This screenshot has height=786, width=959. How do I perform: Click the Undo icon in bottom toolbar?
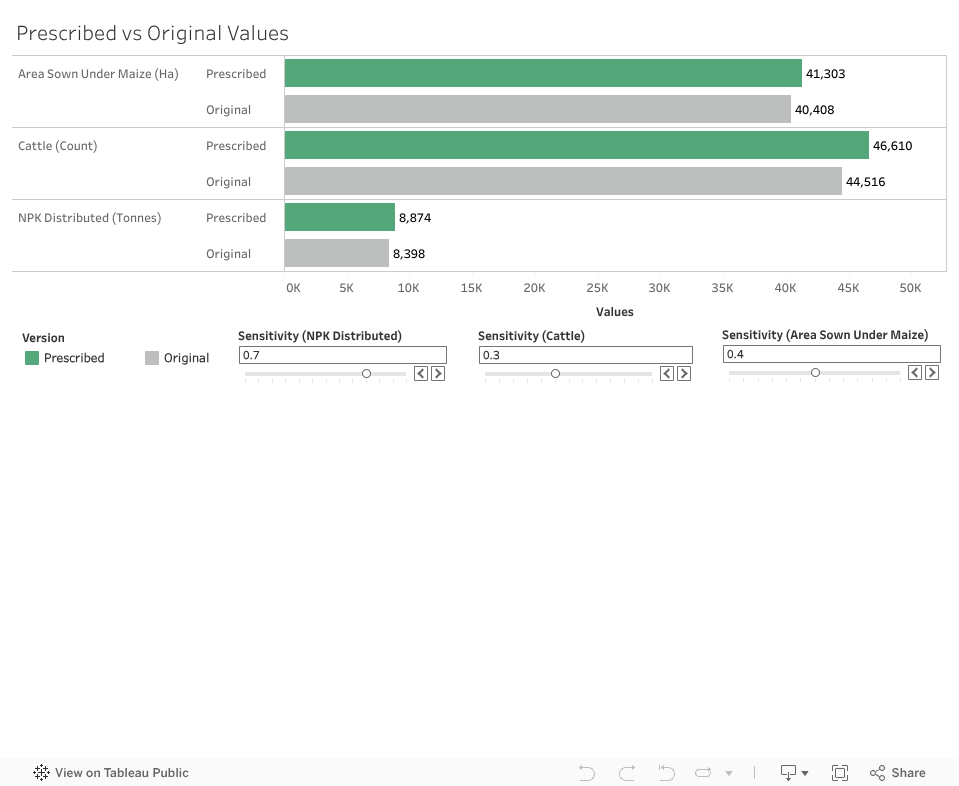point(587,773)
